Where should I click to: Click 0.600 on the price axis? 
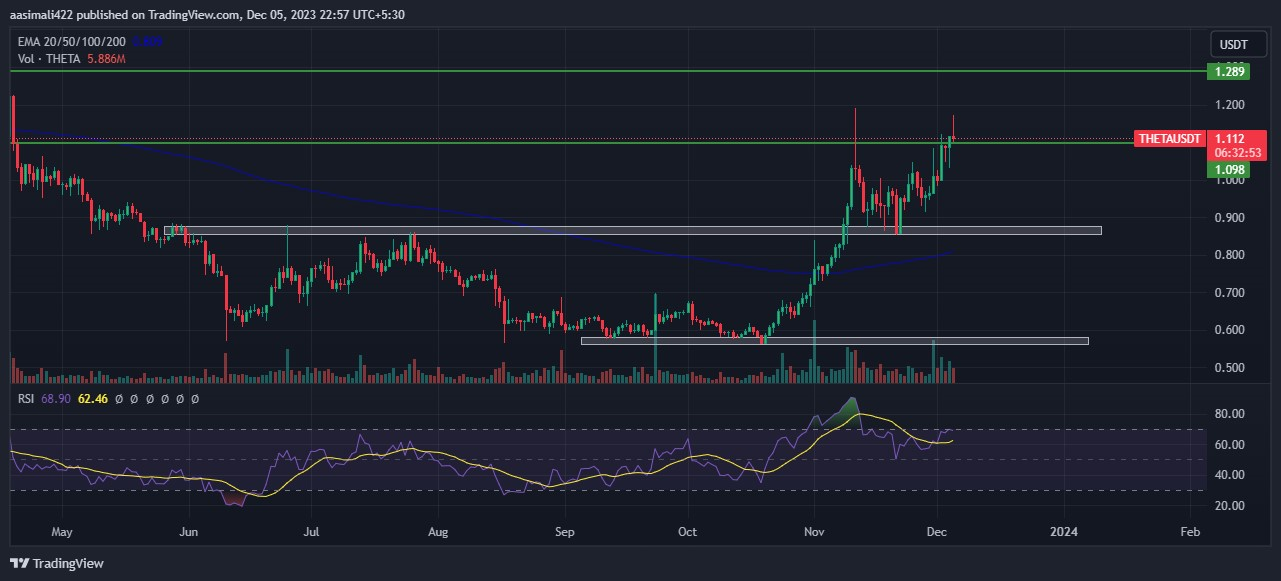[1229, 330]
